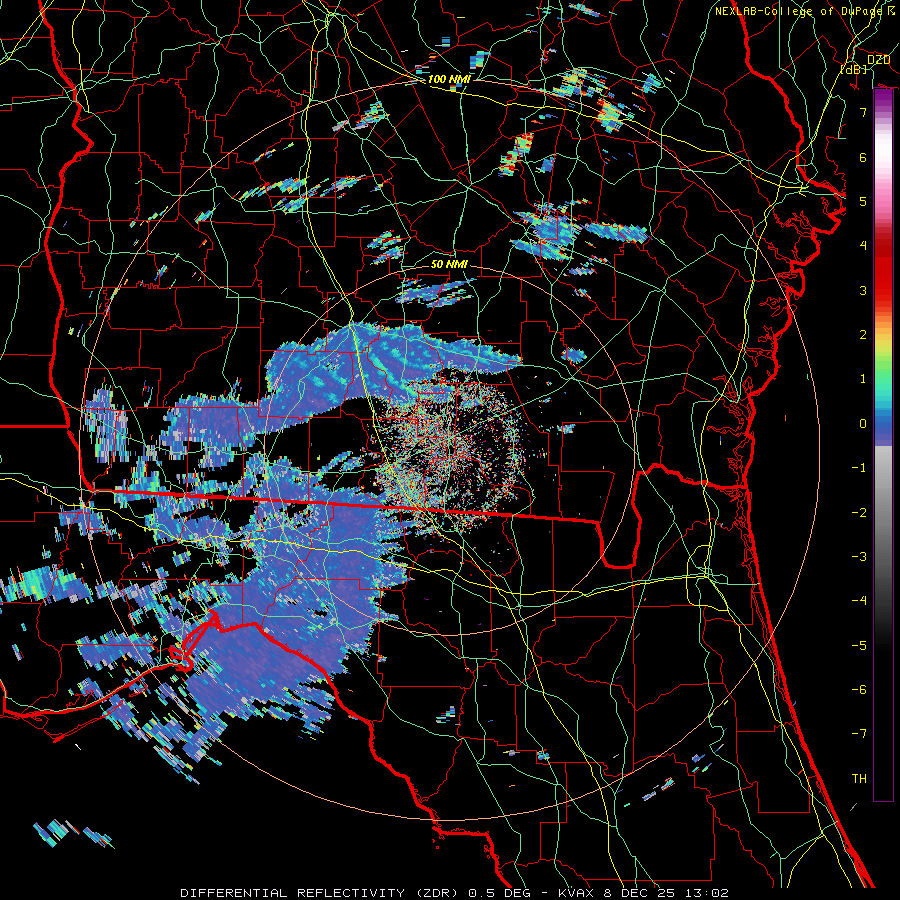
Task: Click the -6 value on the scale
Action: (x=859, y=690)
